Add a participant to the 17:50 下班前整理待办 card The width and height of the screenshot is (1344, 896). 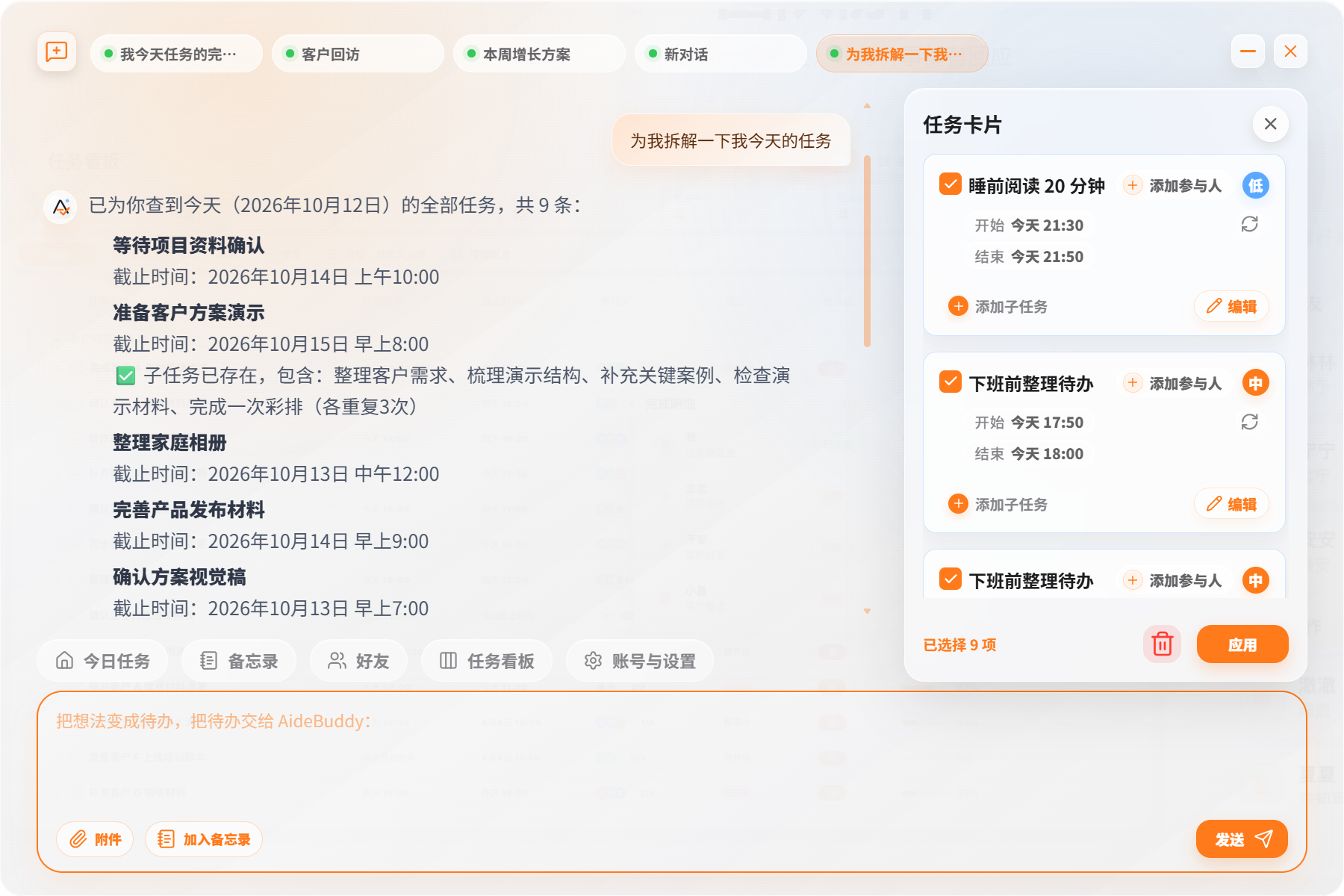(1173, 383)
